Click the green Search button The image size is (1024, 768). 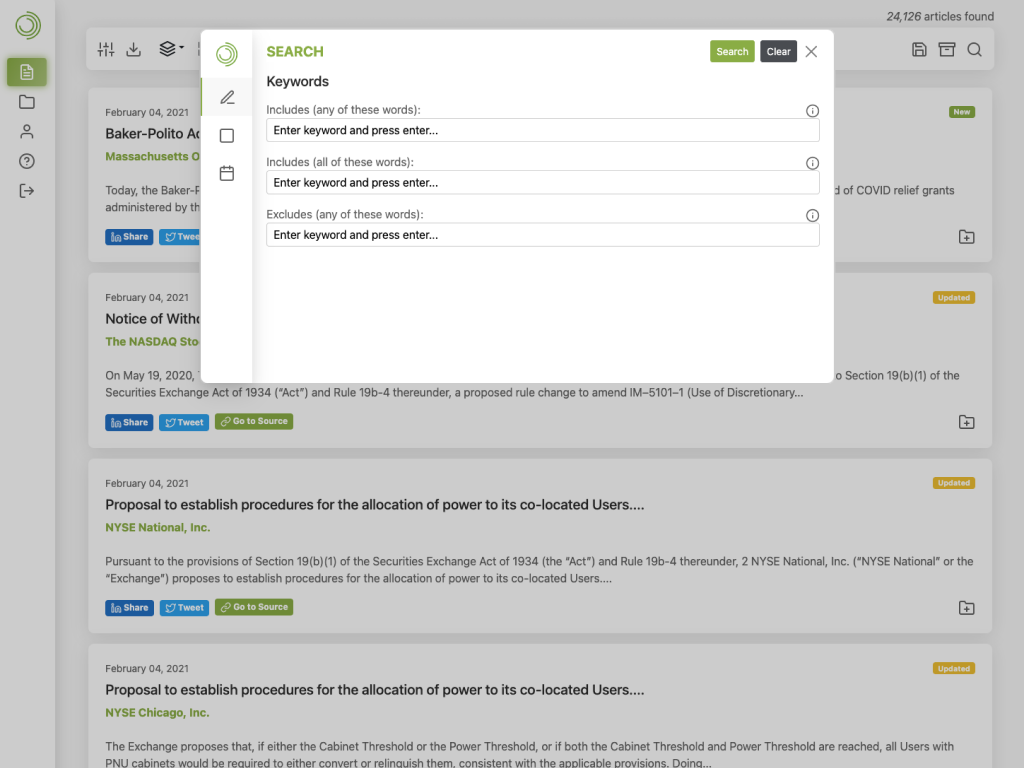732,51
